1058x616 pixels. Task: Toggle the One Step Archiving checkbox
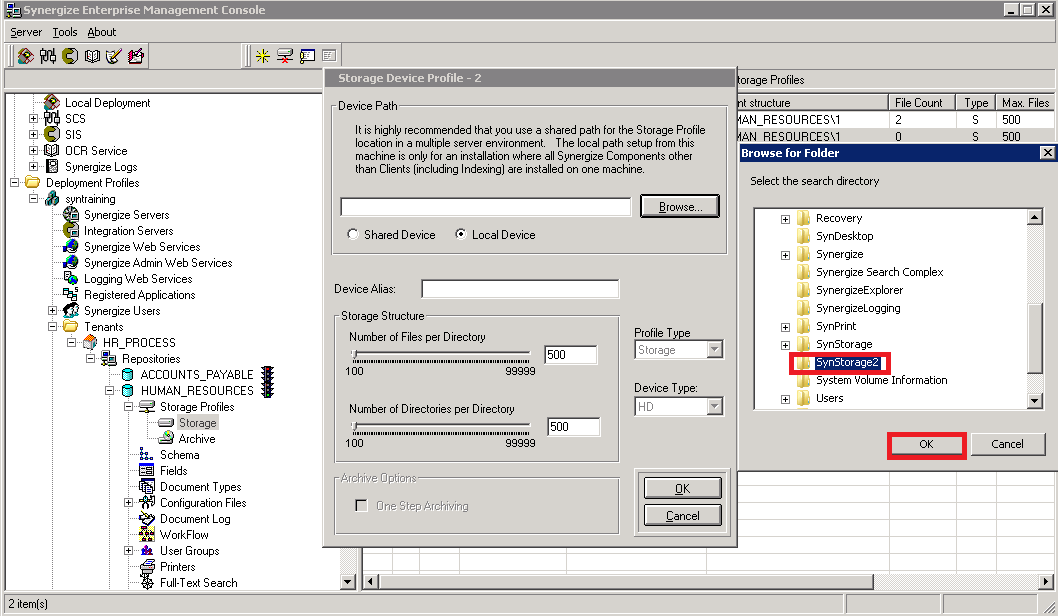362,505
